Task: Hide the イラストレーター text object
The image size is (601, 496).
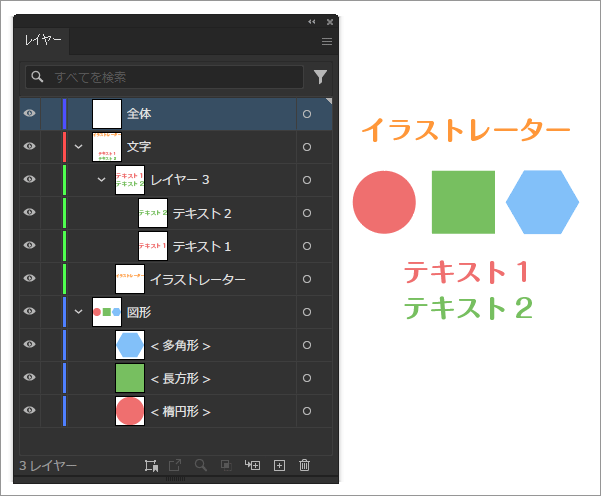Action: [30, 278]
